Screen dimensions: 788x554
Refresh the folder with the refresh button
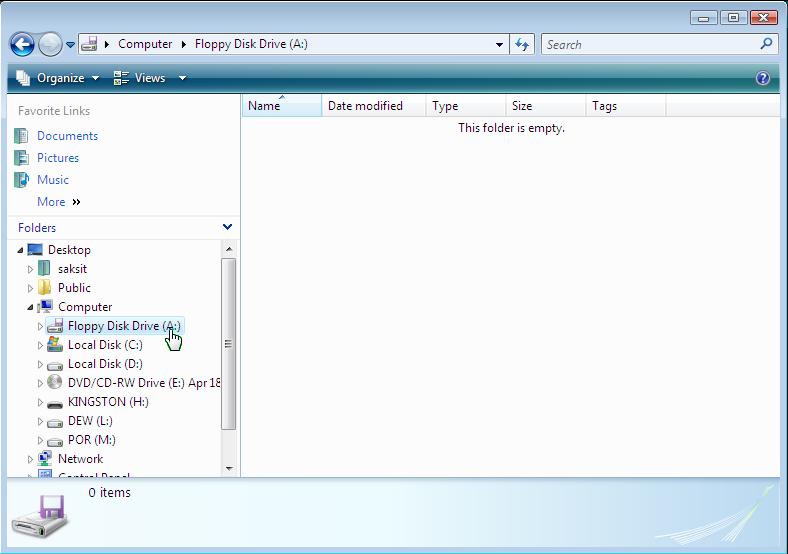[522, 45]
